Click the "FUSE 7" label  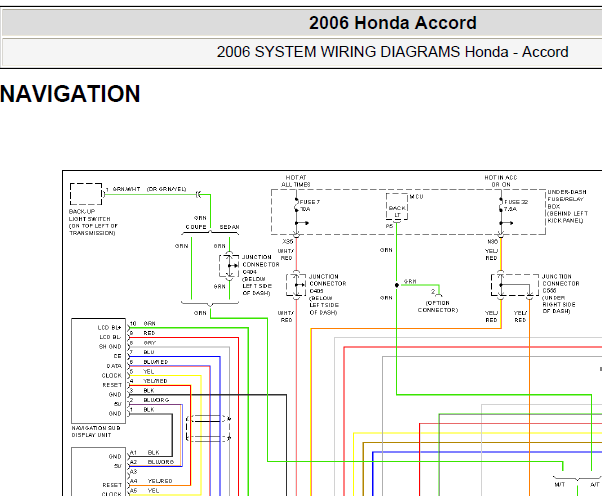coord(310,202)
